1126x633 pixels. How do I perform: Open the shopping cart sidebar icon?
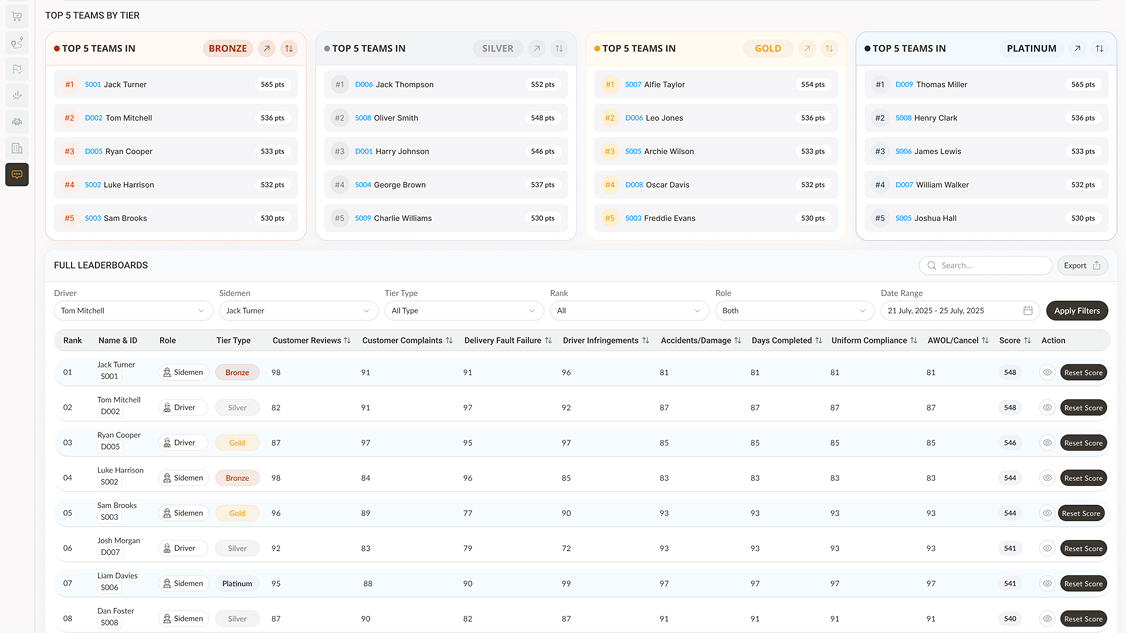17,16
